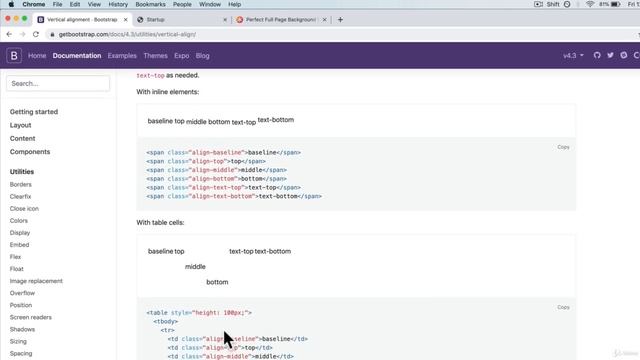The height and width of the screenshot is (360, 640).
Task: Open the People menu
Action: 182,4
